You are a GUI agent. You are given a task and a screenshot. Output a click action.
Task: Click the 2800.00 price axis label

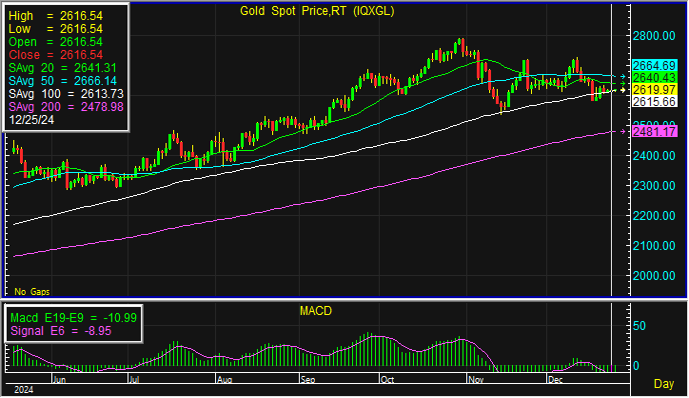coord(654,36)
